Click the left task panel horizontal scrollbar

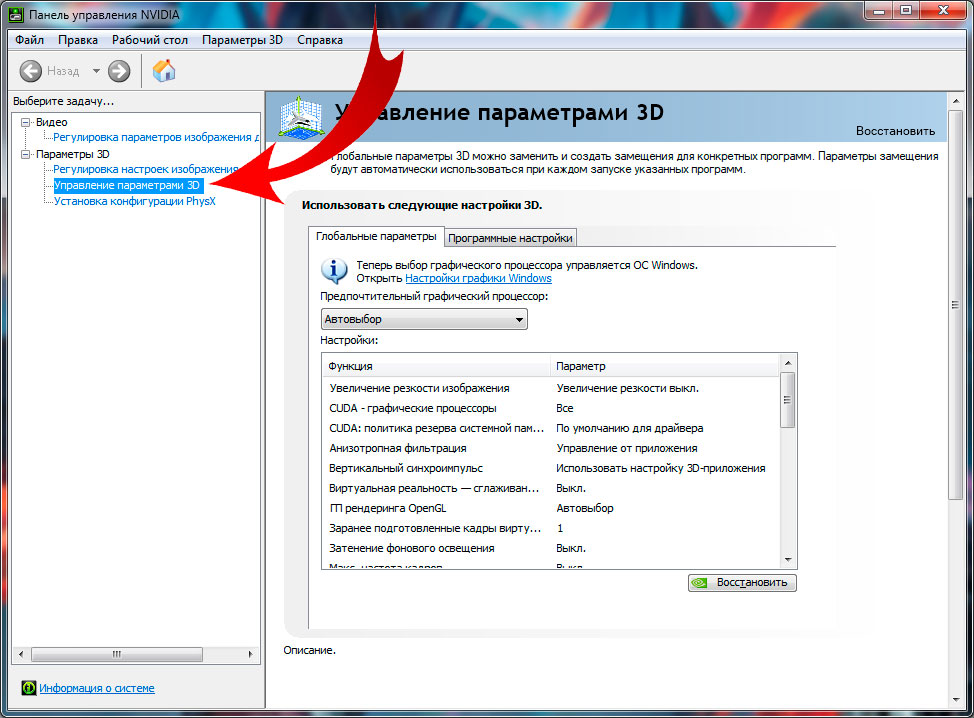click(117, 654)
